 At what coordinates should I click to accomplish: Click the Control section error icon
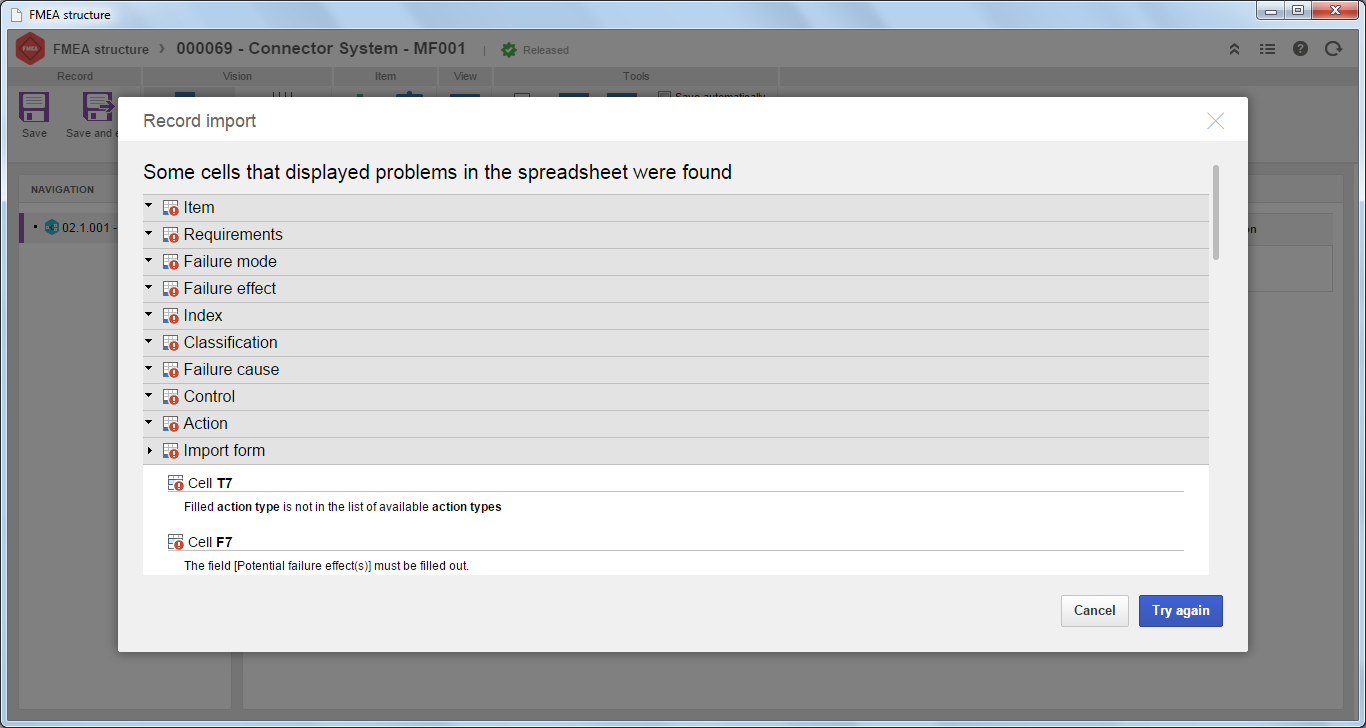pyautogui.click(x=171, y=397)
